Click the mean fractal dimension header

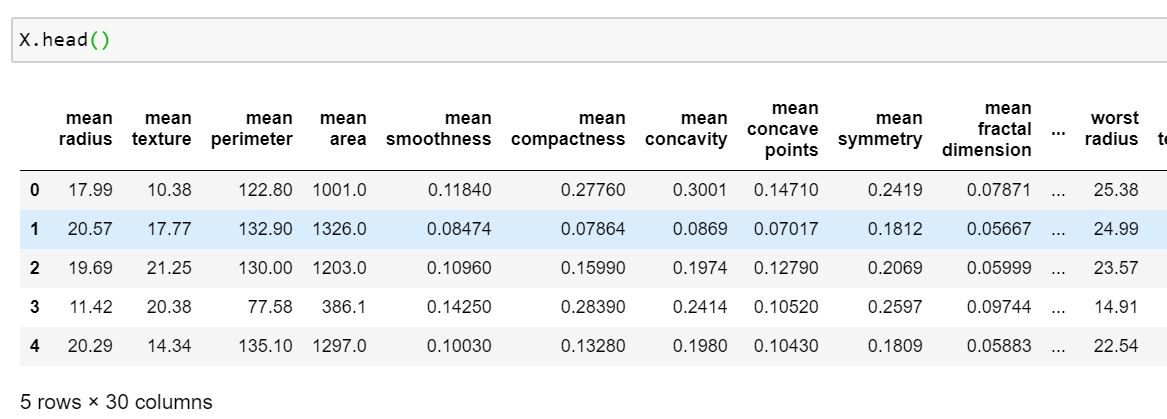[x=986, y=129]
